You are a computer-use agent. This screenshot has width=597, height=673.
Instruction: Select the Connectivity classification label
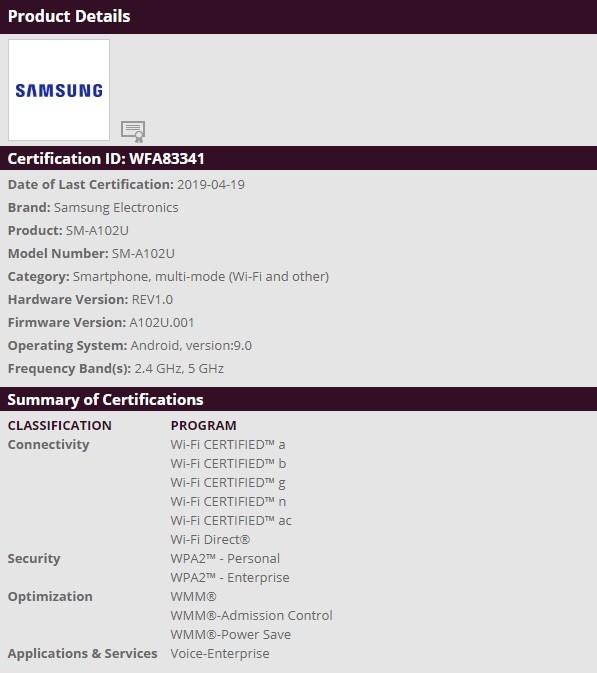tap(48, 445)
